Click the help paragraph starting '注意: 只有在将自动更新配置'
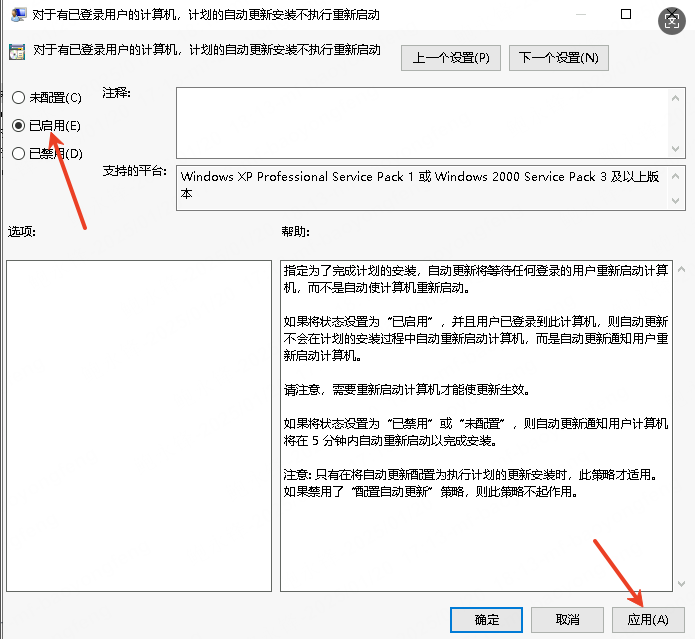The width and height of the screenshot is (695, 639). pyautogui.click(x=472, y=483)
